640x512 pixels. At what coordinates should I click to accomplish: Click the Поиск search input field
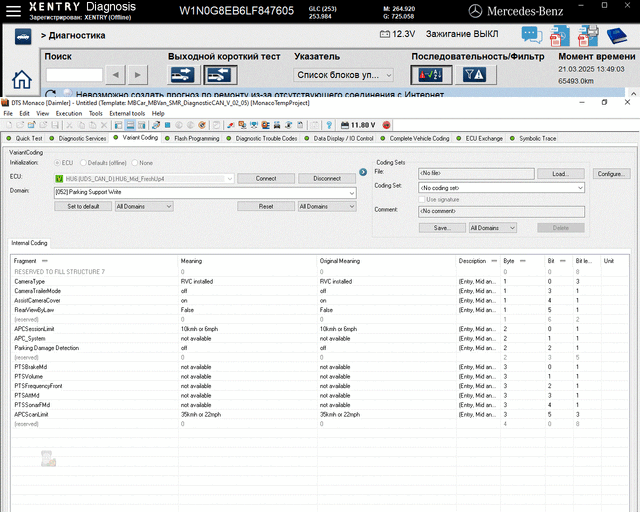74,75
